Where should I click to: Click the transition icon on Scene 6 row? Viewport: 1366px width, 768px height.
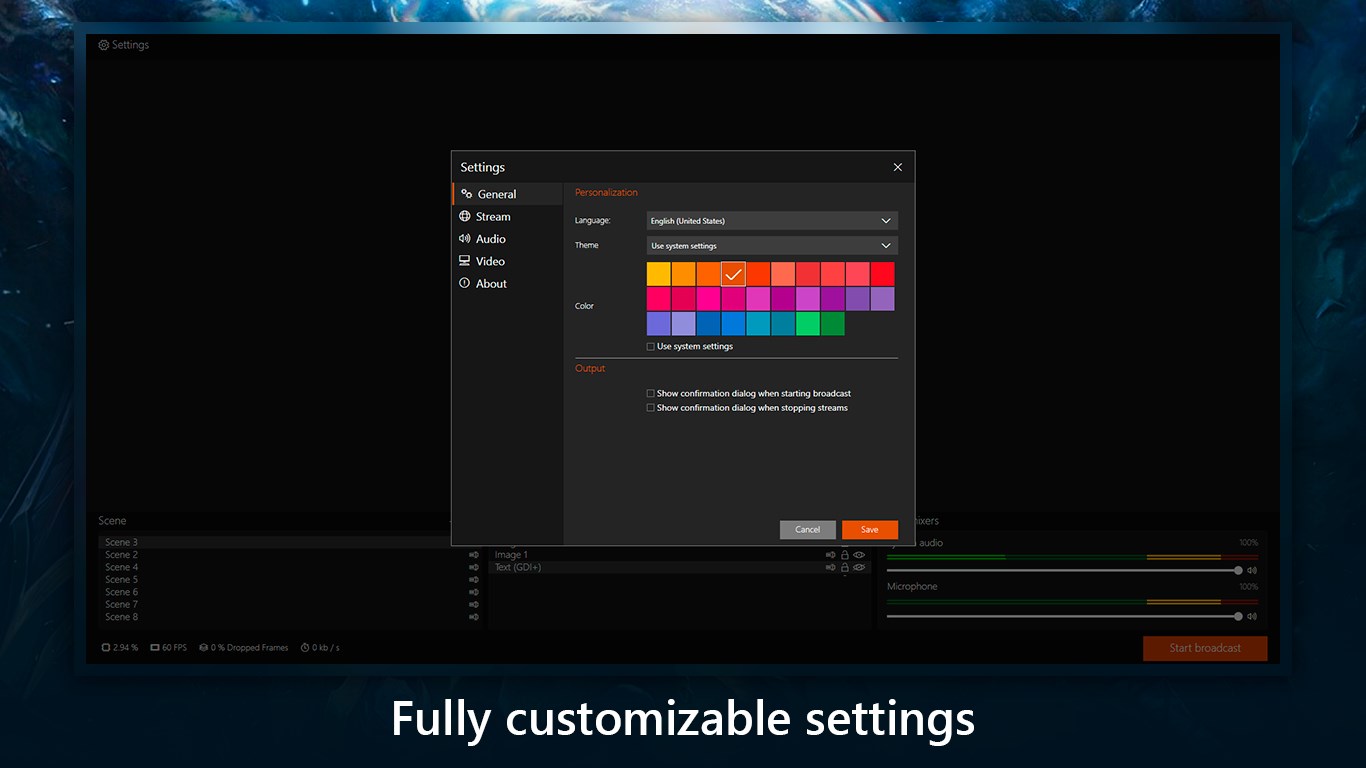point(474,592)
